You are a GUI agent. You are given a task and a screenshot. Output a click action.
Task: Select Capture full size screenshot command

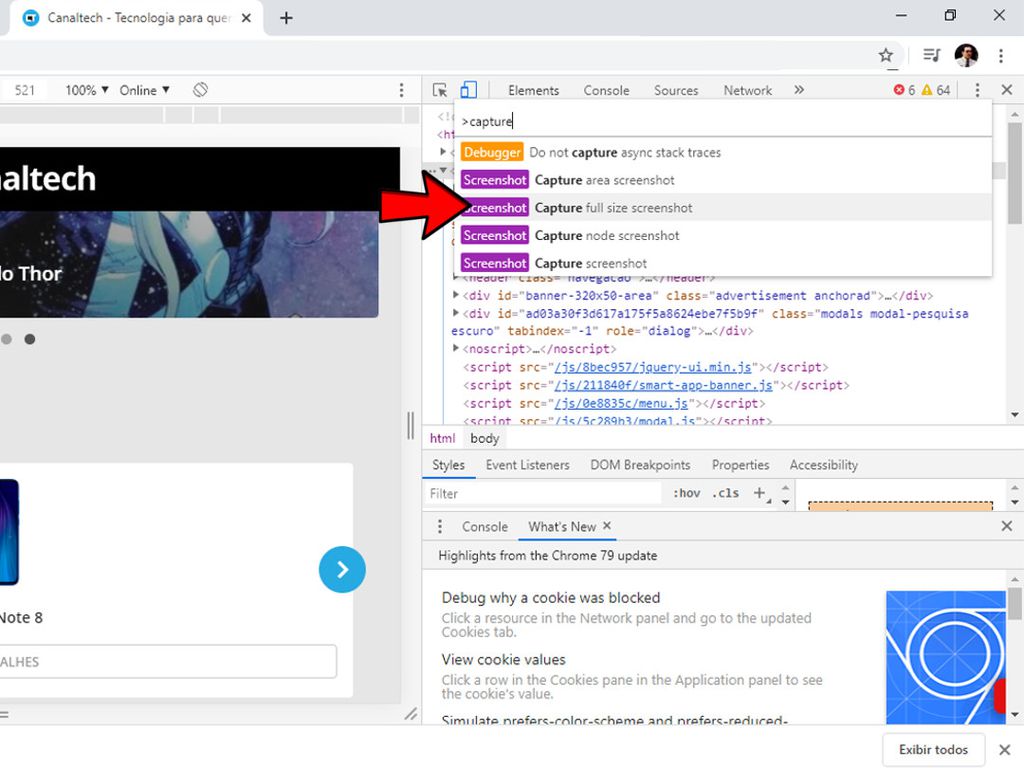[x=723, y=208]
